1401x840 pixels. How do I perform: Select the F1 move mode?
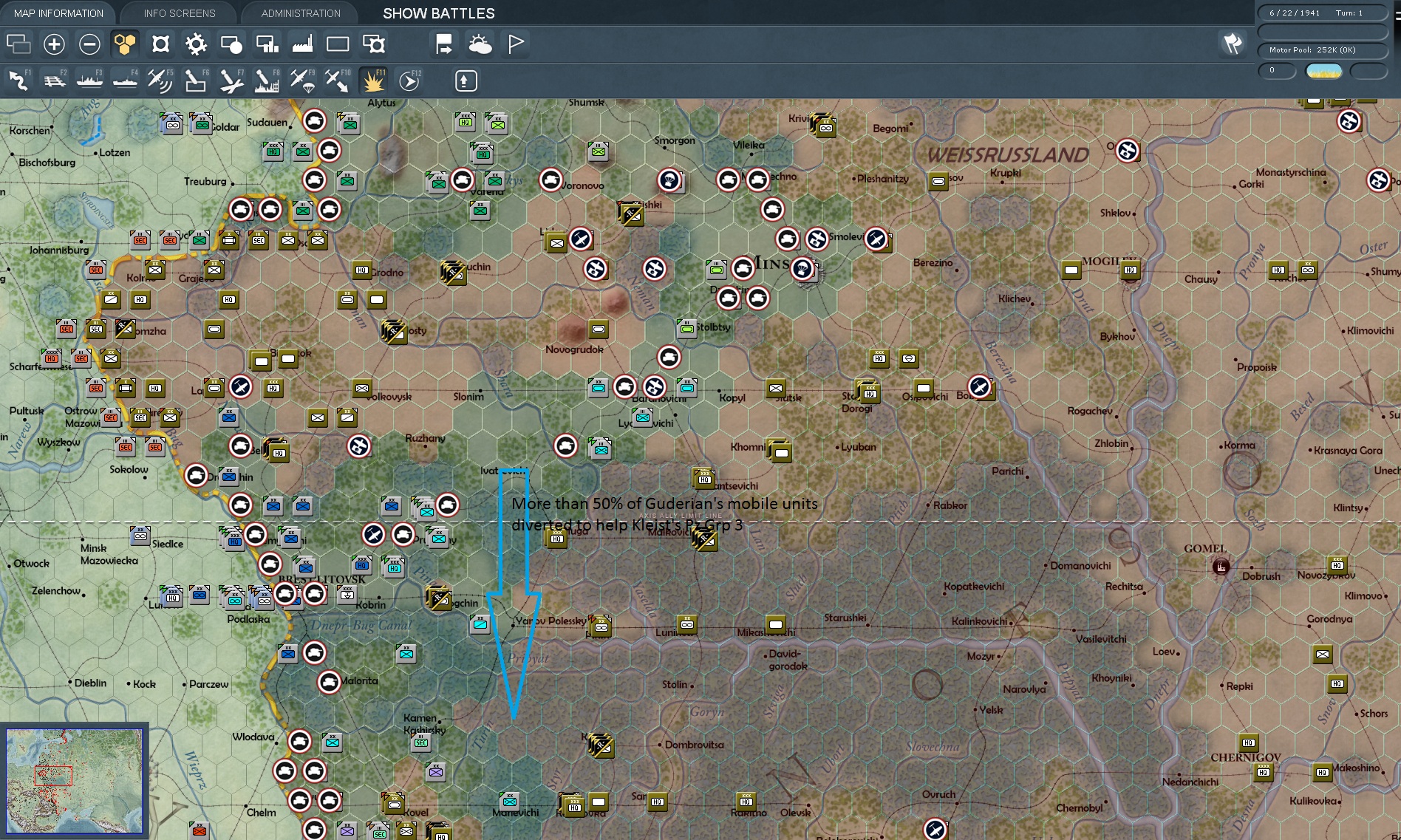point(18,81)
